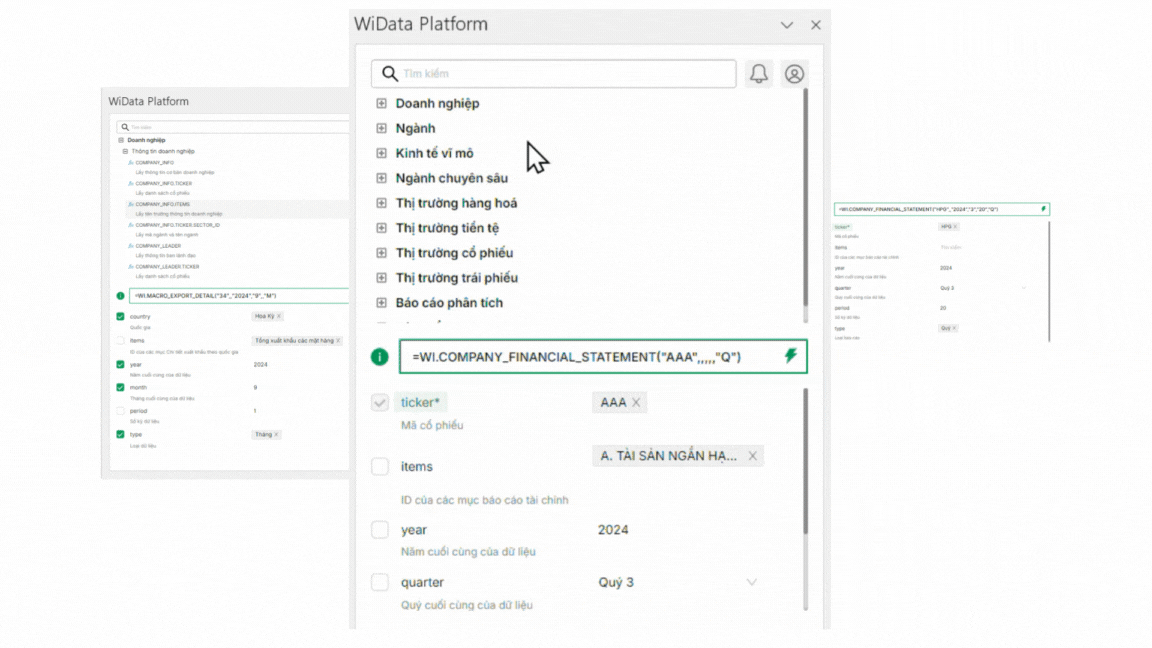This screenshot has height=648, width=1152.
Task: Click the category list scrollbar in center panel
Action: [x=806, y=198]
